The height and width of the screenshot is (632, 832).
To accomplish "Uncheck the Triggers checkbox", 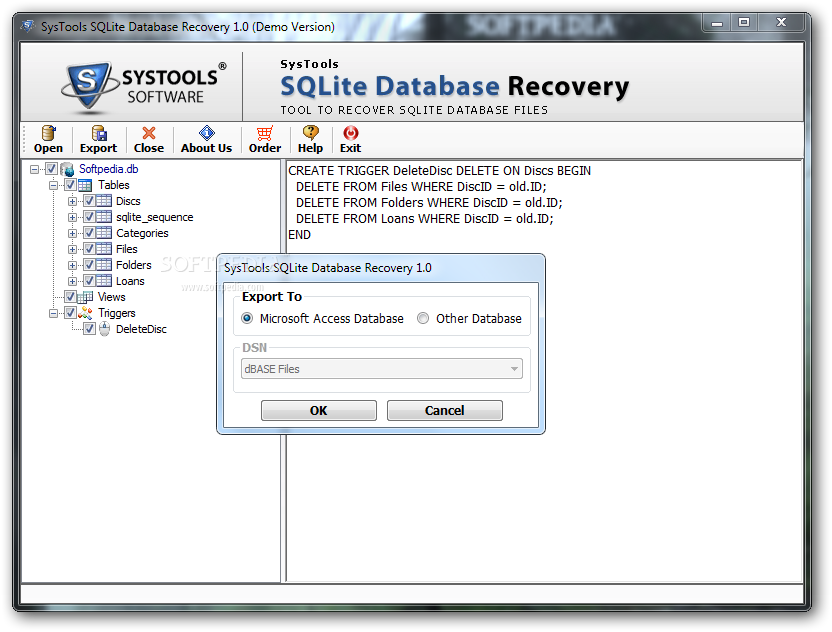I will click(70, 313).
